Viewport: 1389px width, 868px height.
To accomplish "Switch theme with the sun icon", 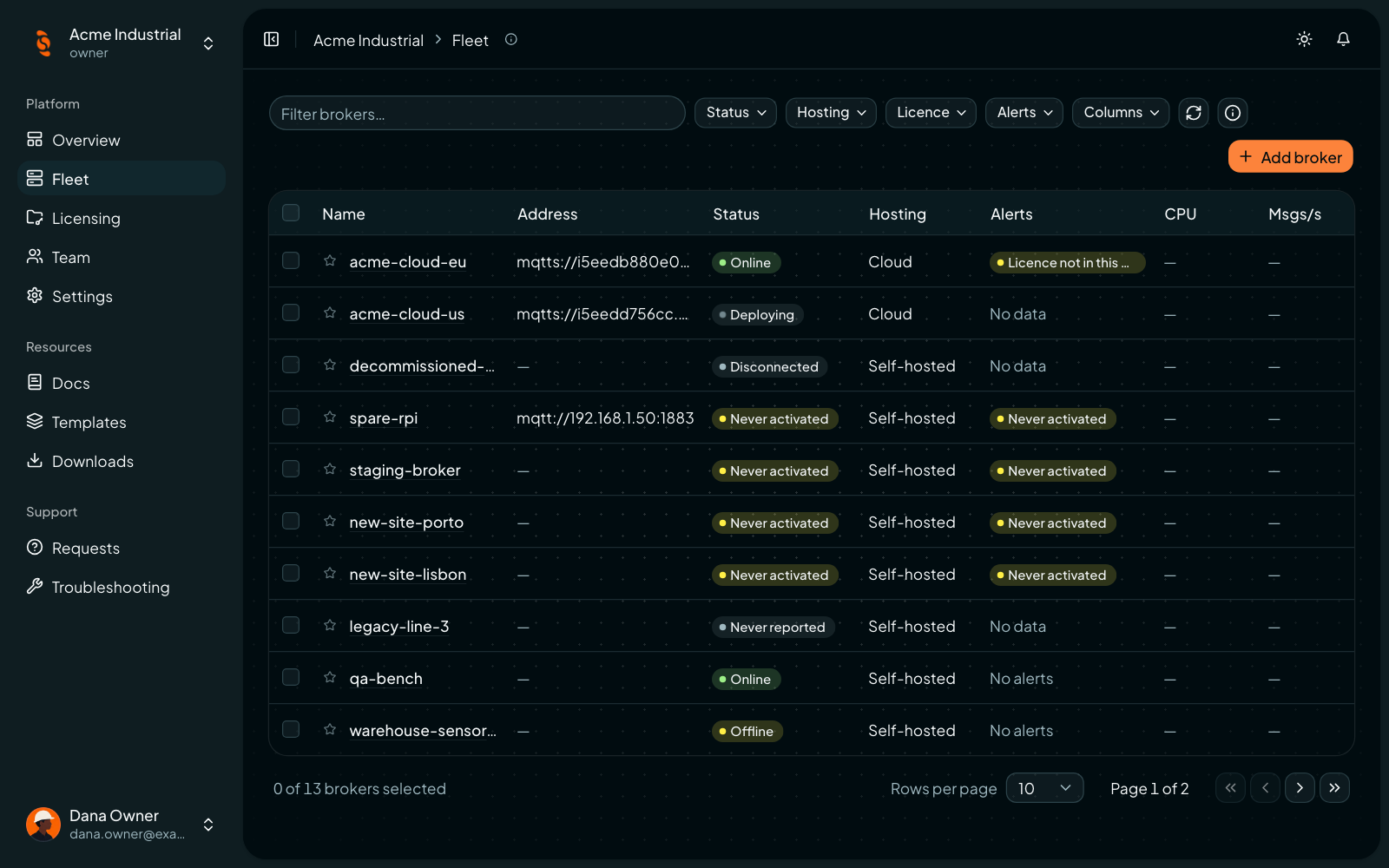I will pyautogui.click(x=1304, y=39).
